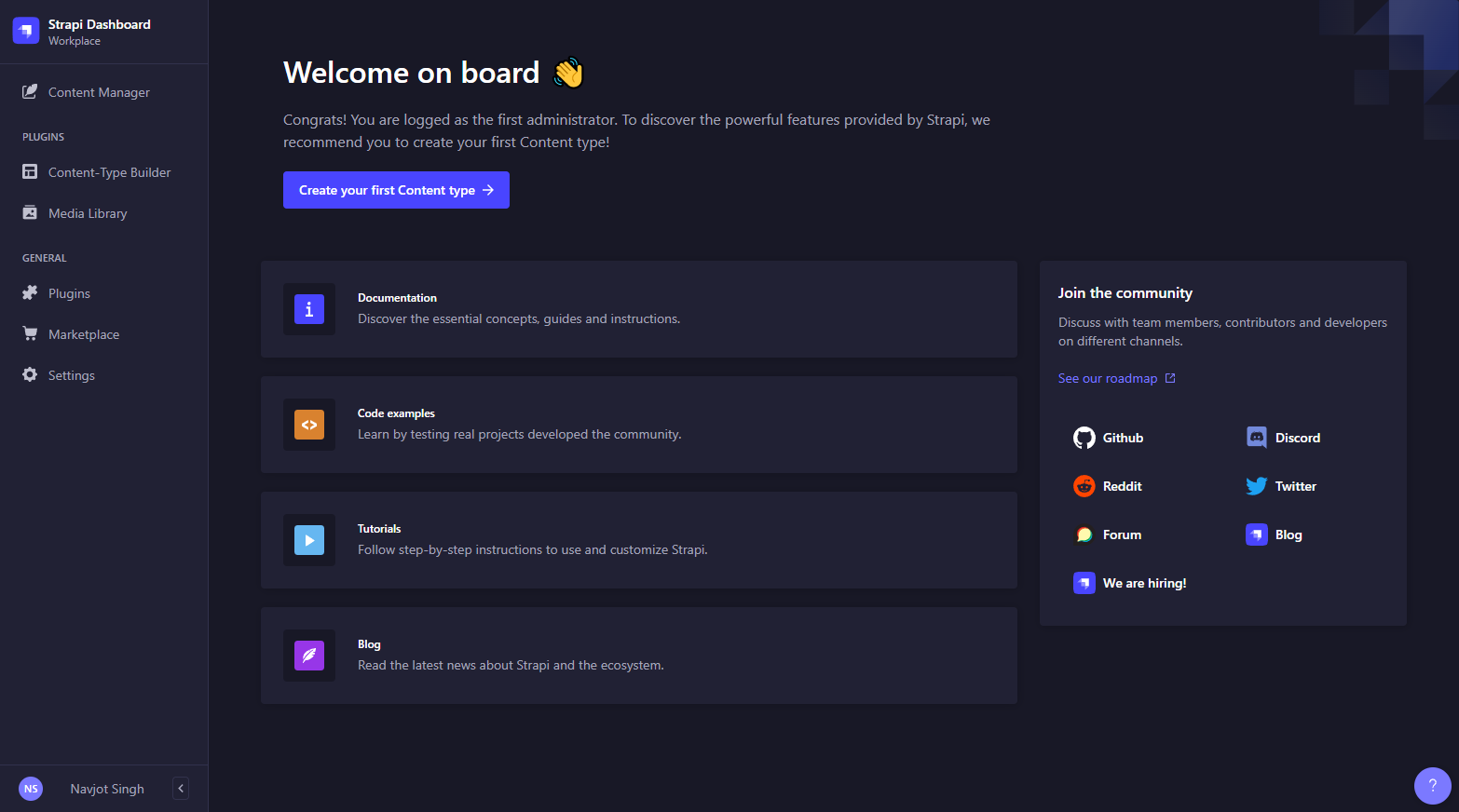Click the Github octocat icon
Viewport: 1459px width, 812px height.
(x=1084, y=438)
